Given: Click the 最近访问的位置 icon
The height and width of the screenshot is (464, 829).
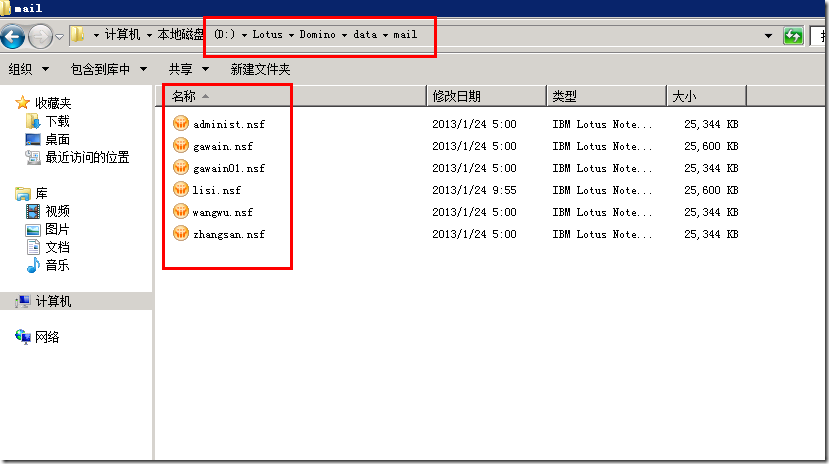Looking at the screenshot, I should click(33, 157).
